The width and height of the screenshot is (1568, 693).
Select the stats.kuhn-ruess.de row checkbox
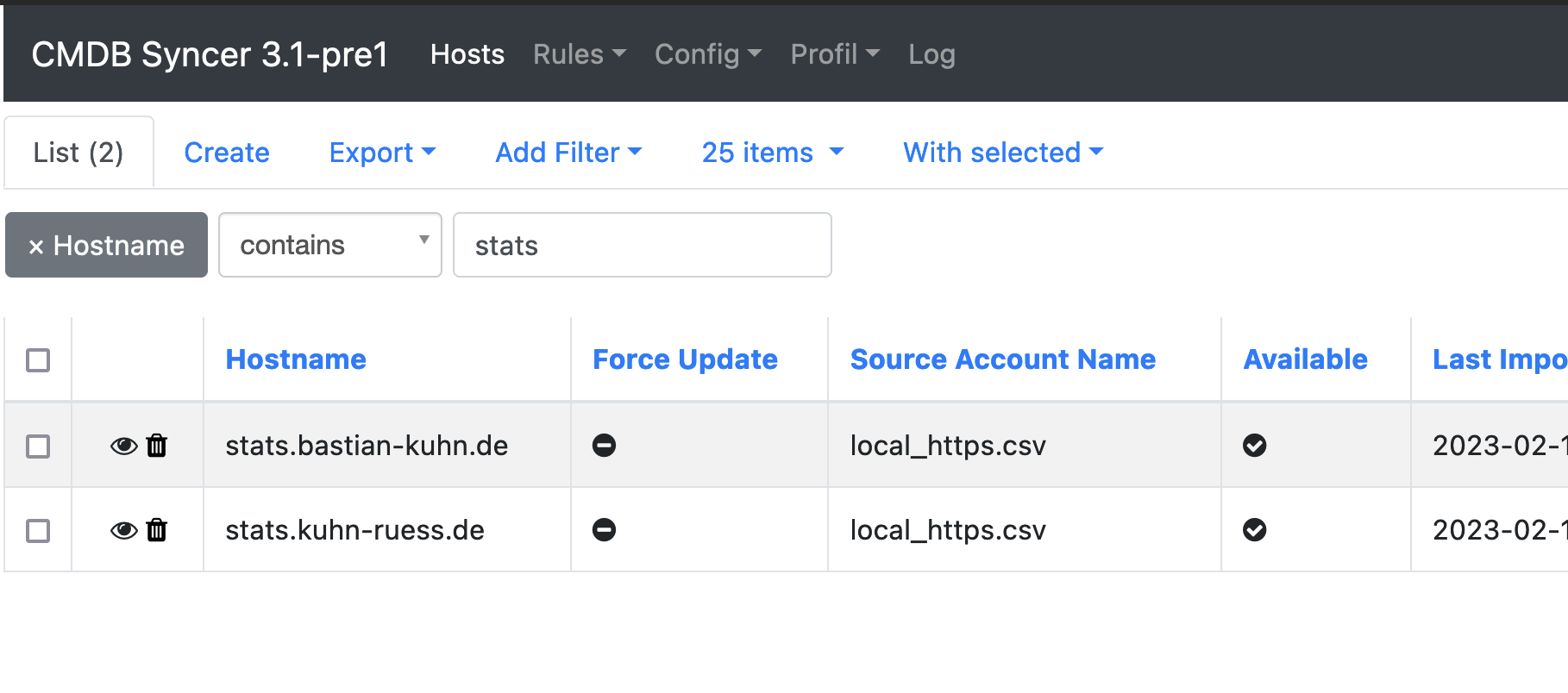coord(38,531)
